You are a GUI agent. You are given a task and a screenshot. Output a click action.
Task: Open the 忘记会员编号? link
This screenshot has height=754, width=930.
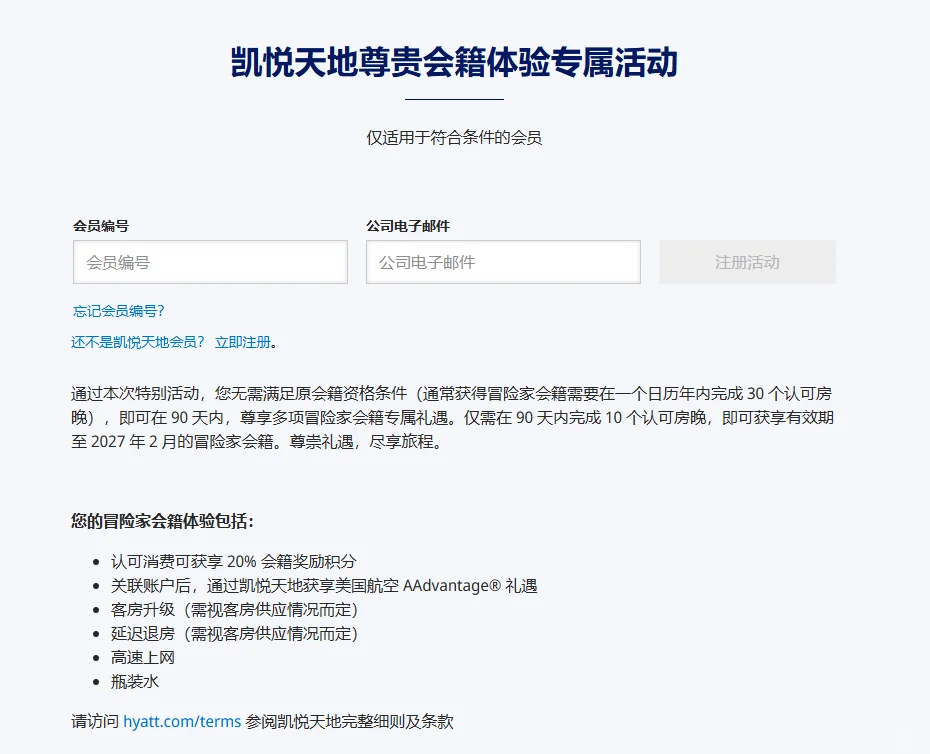tap(119, 311)
